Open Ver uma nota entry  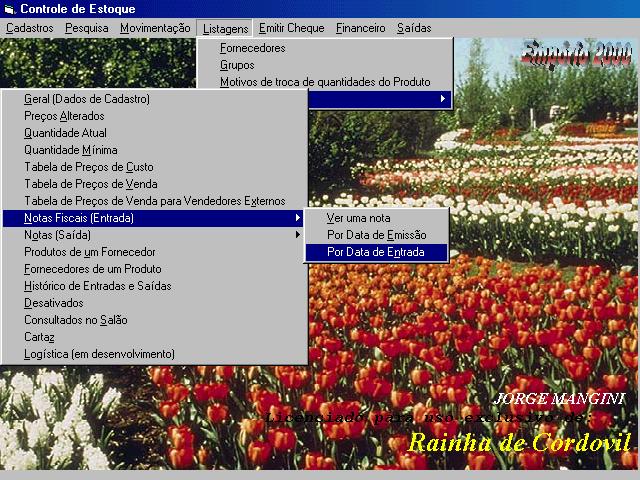[x=358, y=218]
